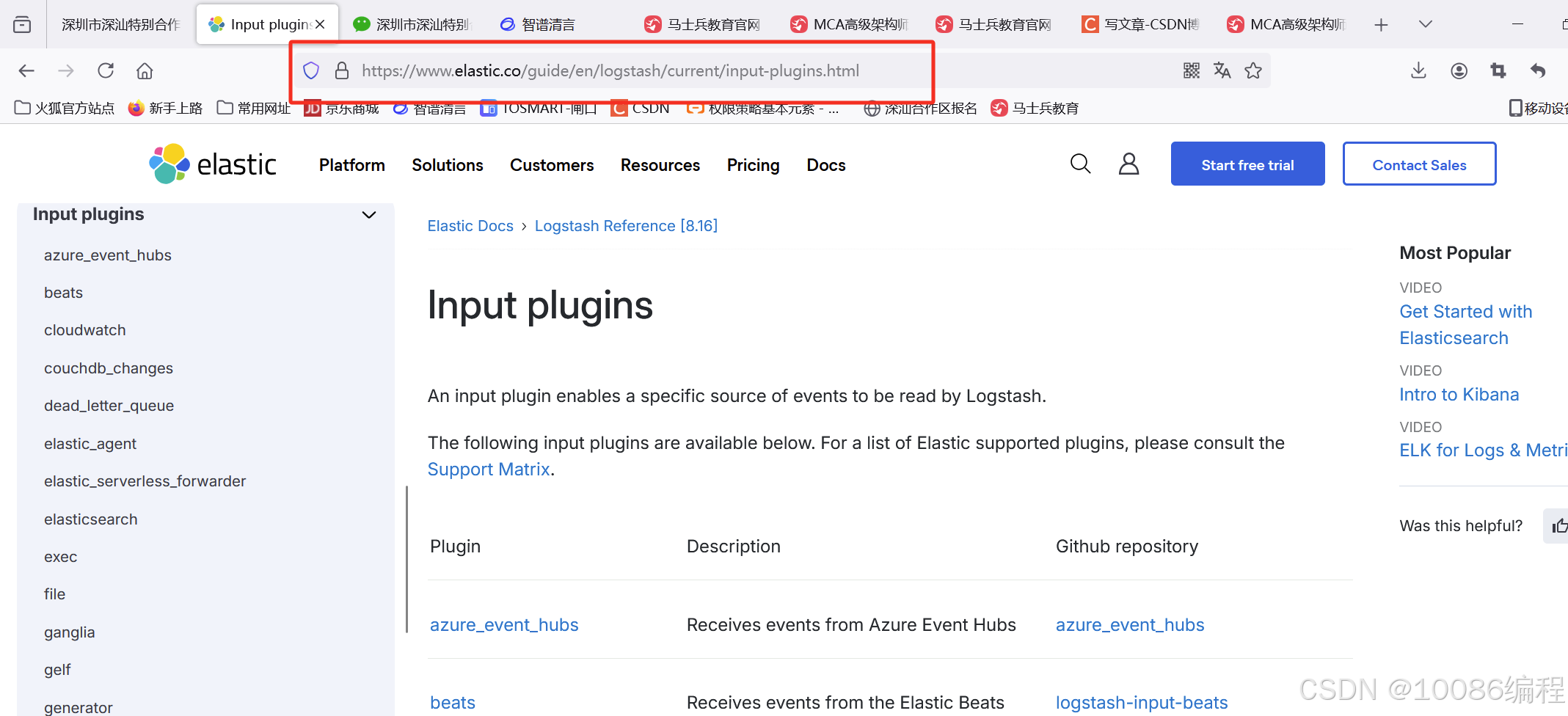The image size is (1568, 716).
Task: Open the Platform menu
Action: tap(352, 165)
